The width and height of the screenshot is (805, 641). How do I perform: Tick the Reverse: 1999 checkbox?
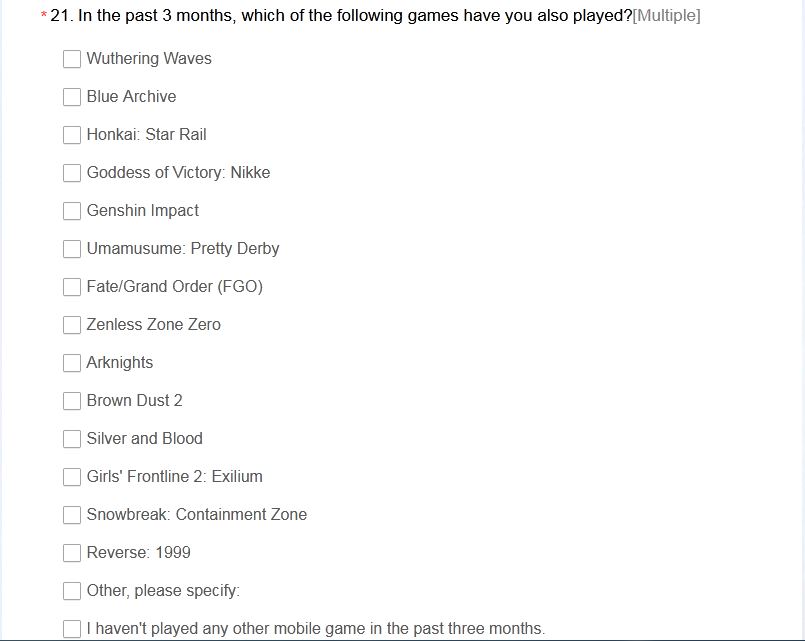point(72,553)
